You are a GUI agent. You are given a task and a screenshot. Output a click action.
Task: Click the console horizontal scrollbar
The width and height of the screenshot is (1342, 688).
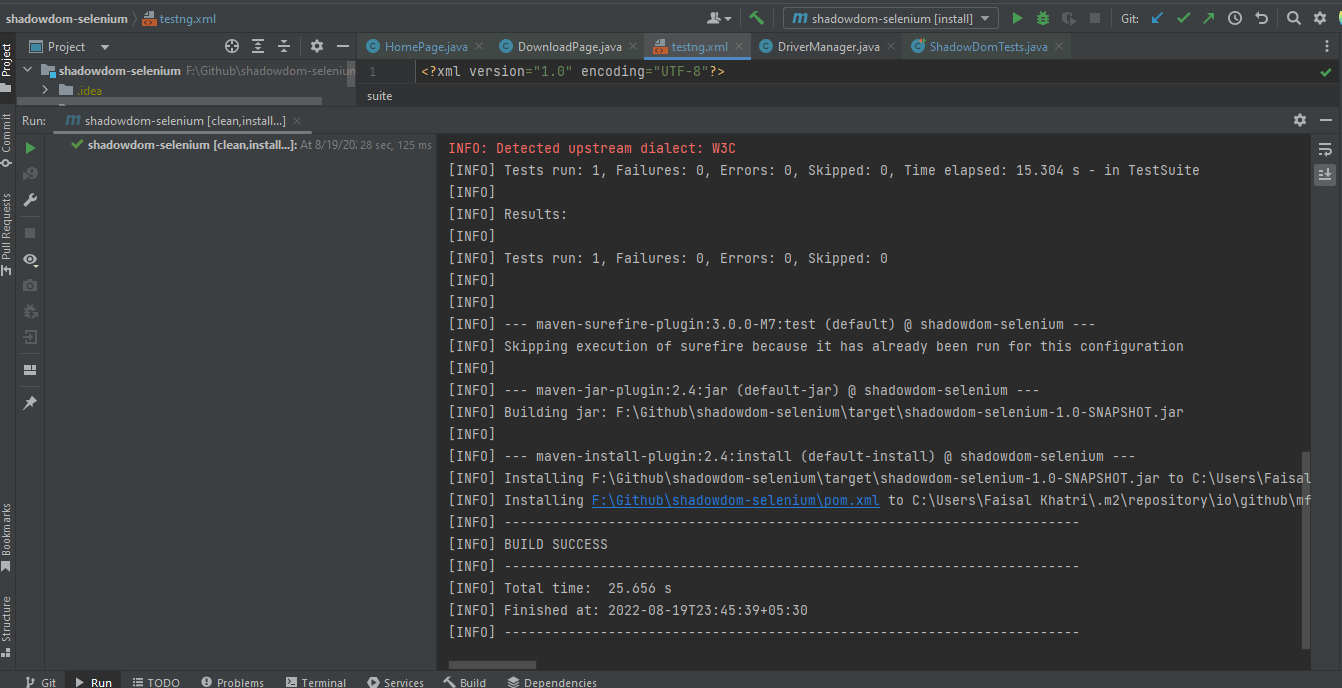[492, 665]
